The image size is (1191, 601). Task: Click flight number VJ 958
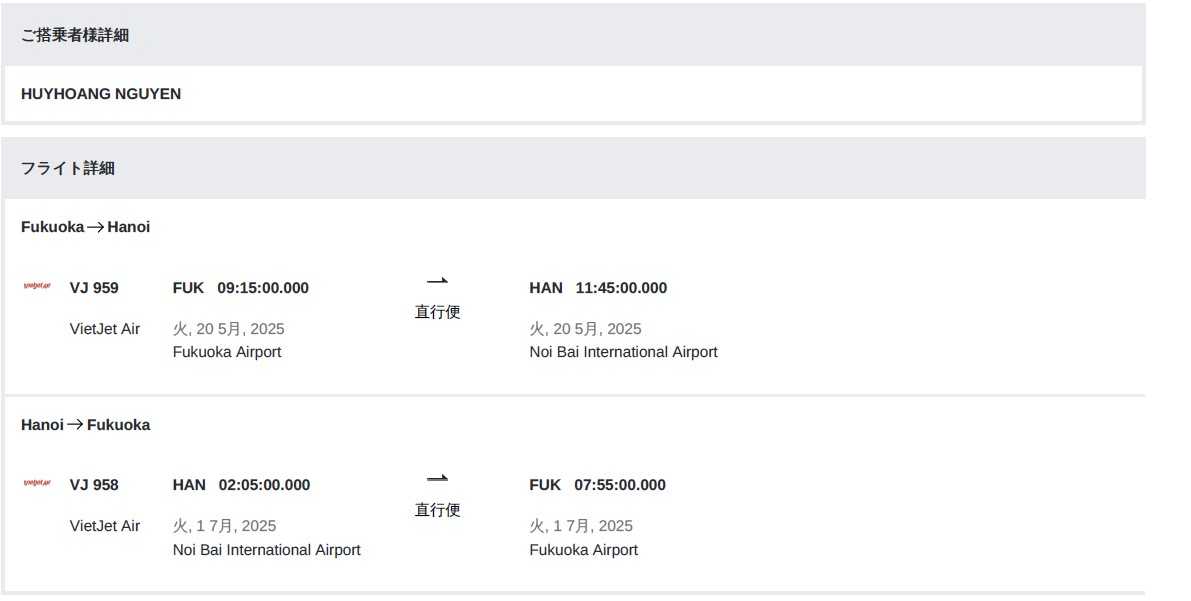click(x=94, y=485)
